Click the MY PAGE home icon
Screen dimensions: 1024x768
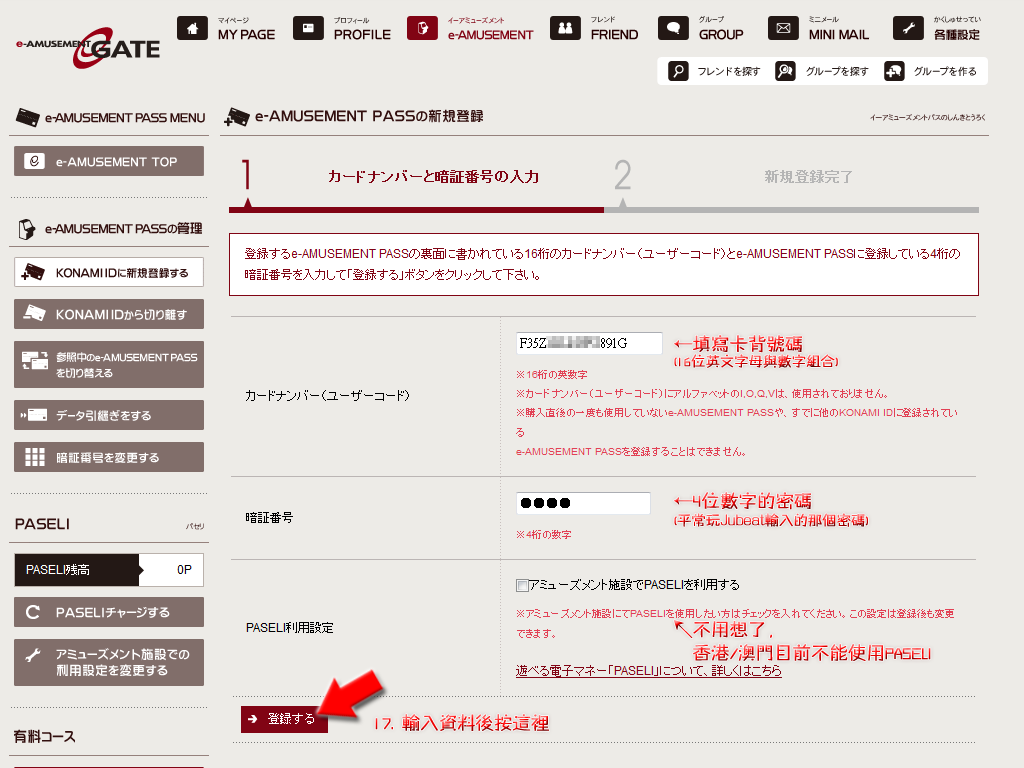193,28
